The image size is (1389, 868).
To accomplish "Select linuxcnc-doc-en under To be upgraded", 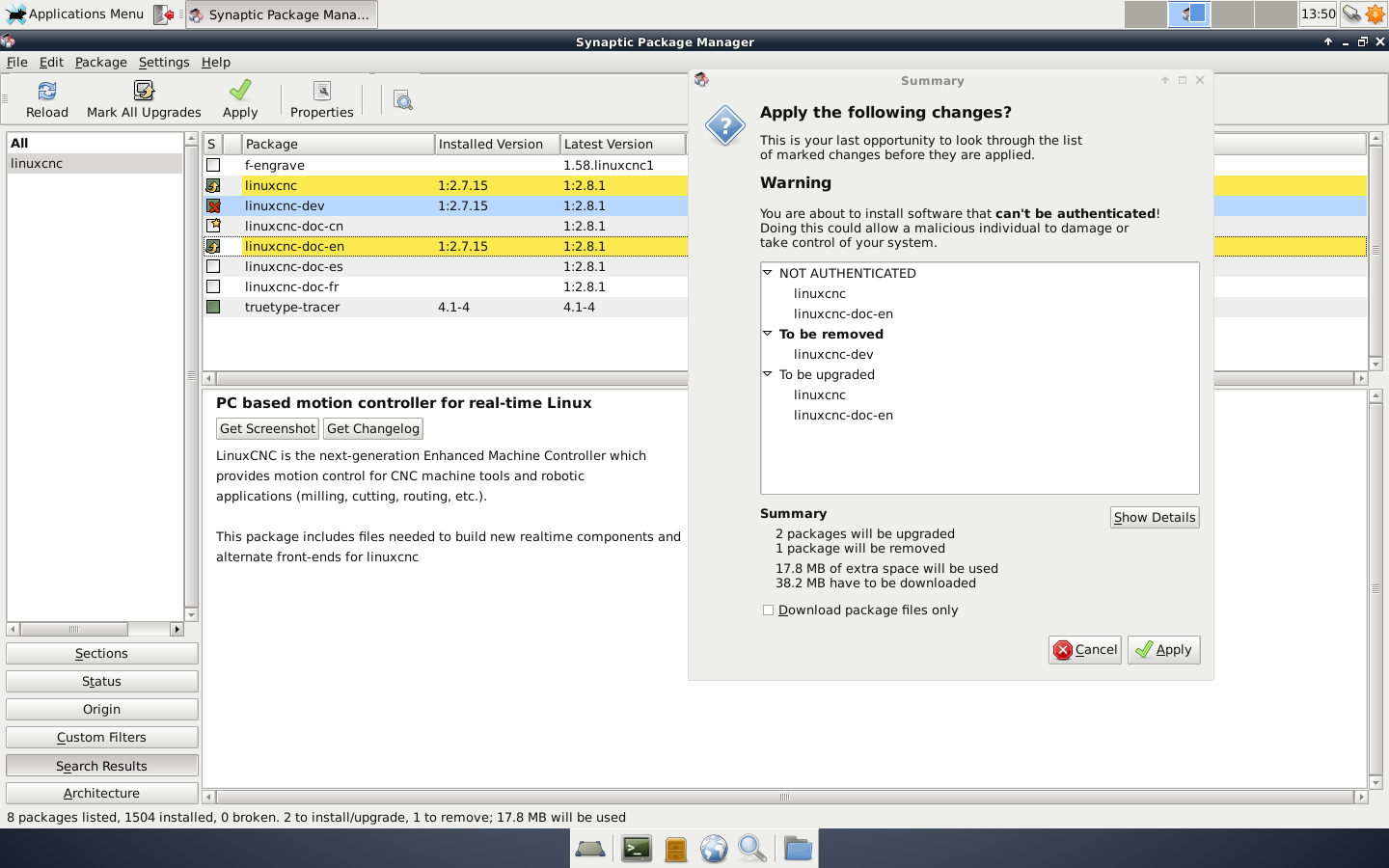I will coord(843,415).
